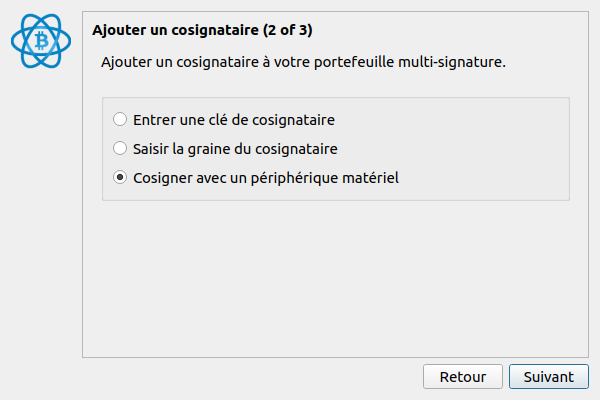
Task: Select the "Entrer une clé de cosignataire" radio button
Action: 120,120
